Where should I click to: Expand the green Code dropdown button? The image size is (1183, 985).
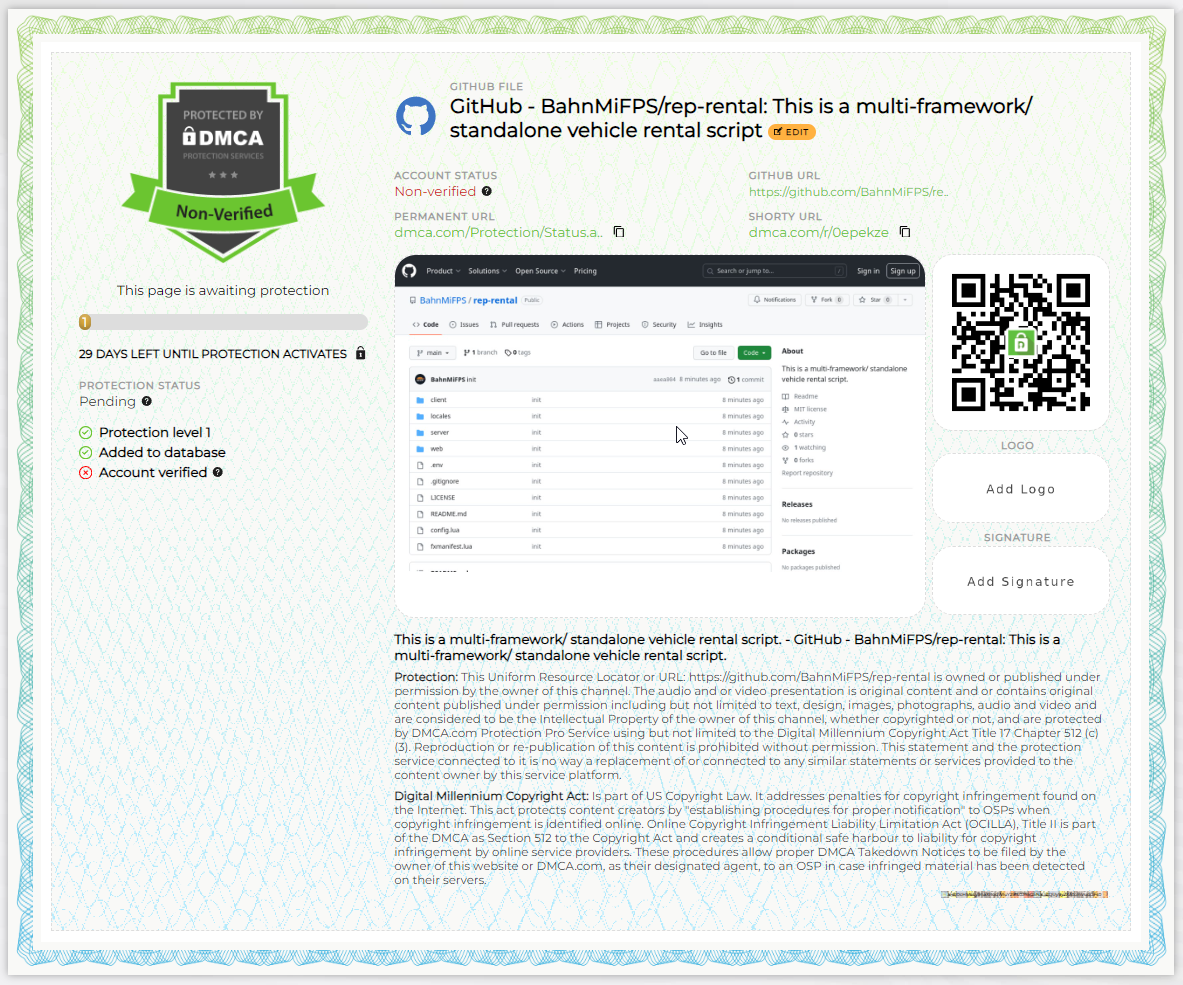coord(755,352)
